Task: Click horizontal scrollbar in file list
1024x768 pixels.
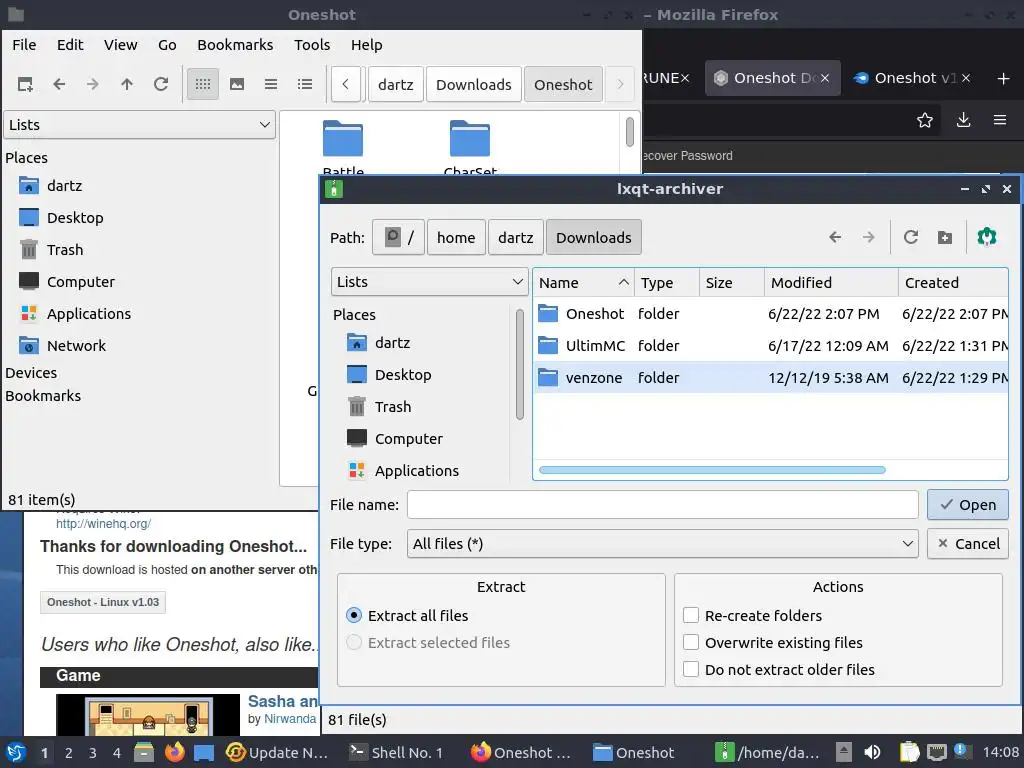Action: (712, 470)
